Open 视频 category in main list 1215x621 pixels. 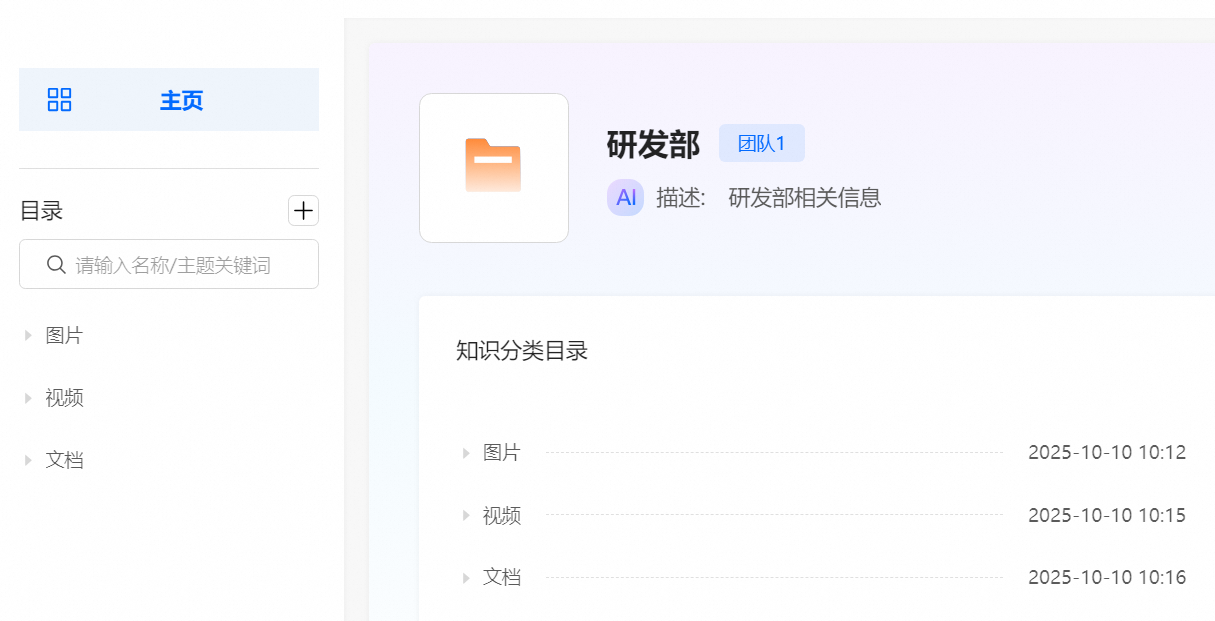(x=502, y=516)
